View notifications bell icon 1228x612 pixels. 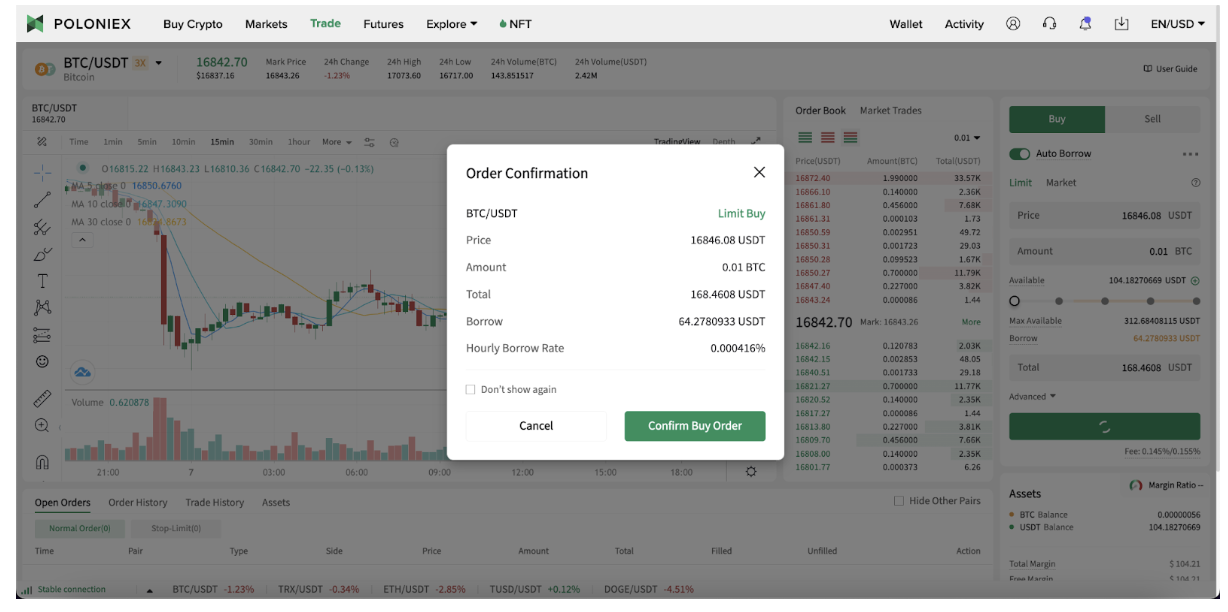point(1085,24)
